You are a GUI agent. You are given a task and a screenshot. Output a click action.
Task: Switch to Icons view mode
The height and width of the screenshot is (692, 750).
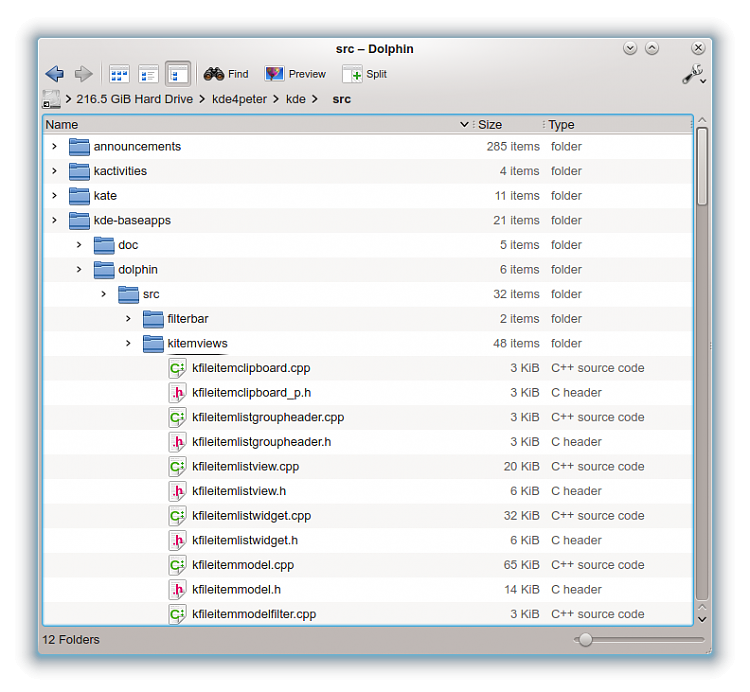[x=119, y=74]
